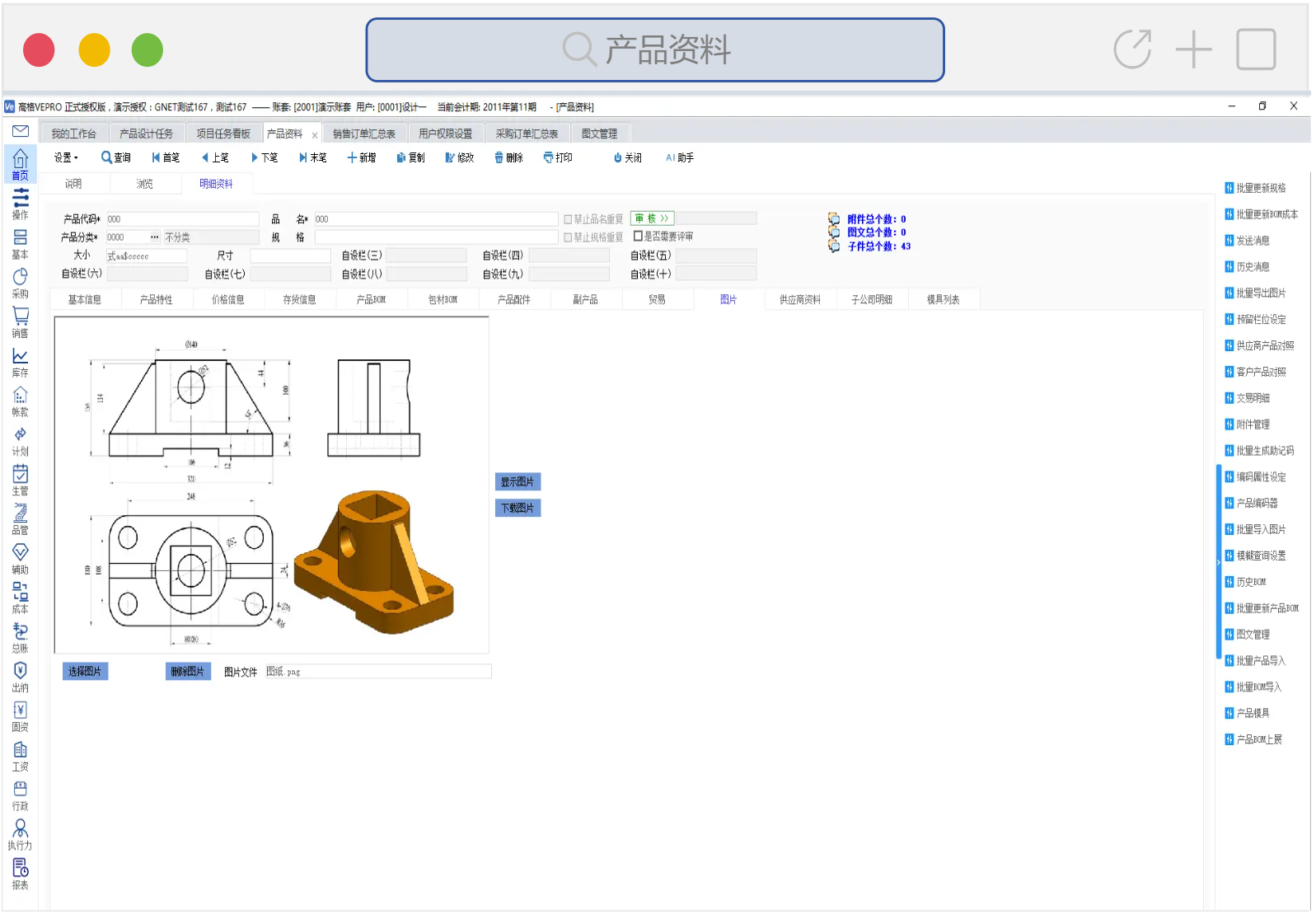Click the 下载图片 button
Viewport: 1316px width, 919px height.
[518, 508]
